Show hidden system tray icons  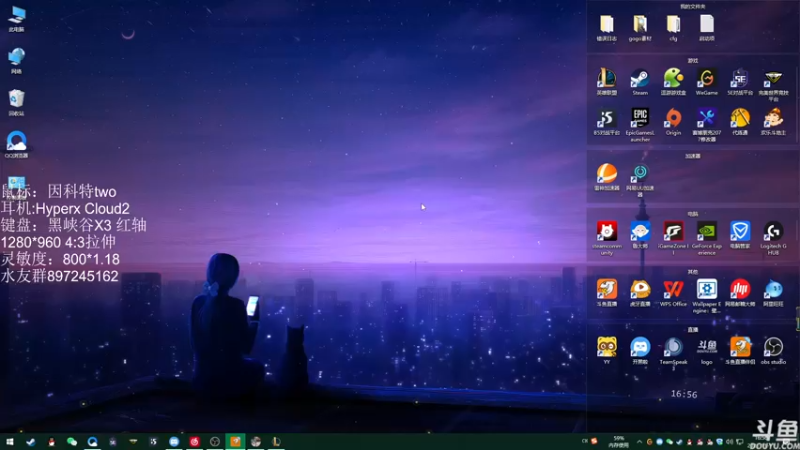click(x=639, y=442)
